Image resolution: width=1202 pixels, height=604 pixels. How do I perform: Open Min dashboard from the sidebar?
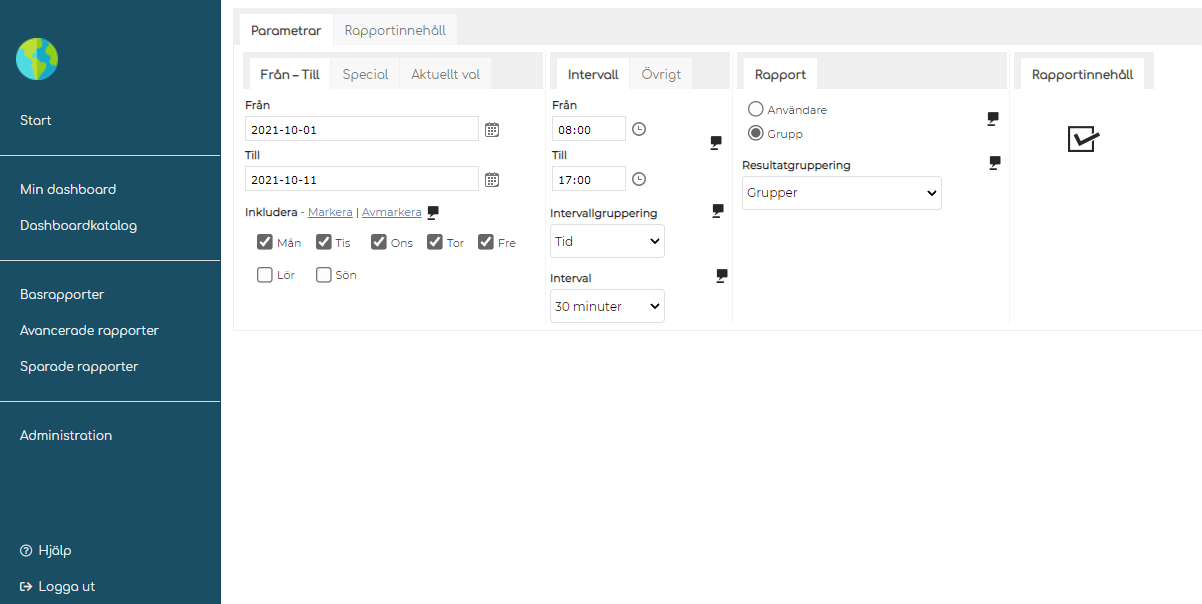click(x=68, y=189)
